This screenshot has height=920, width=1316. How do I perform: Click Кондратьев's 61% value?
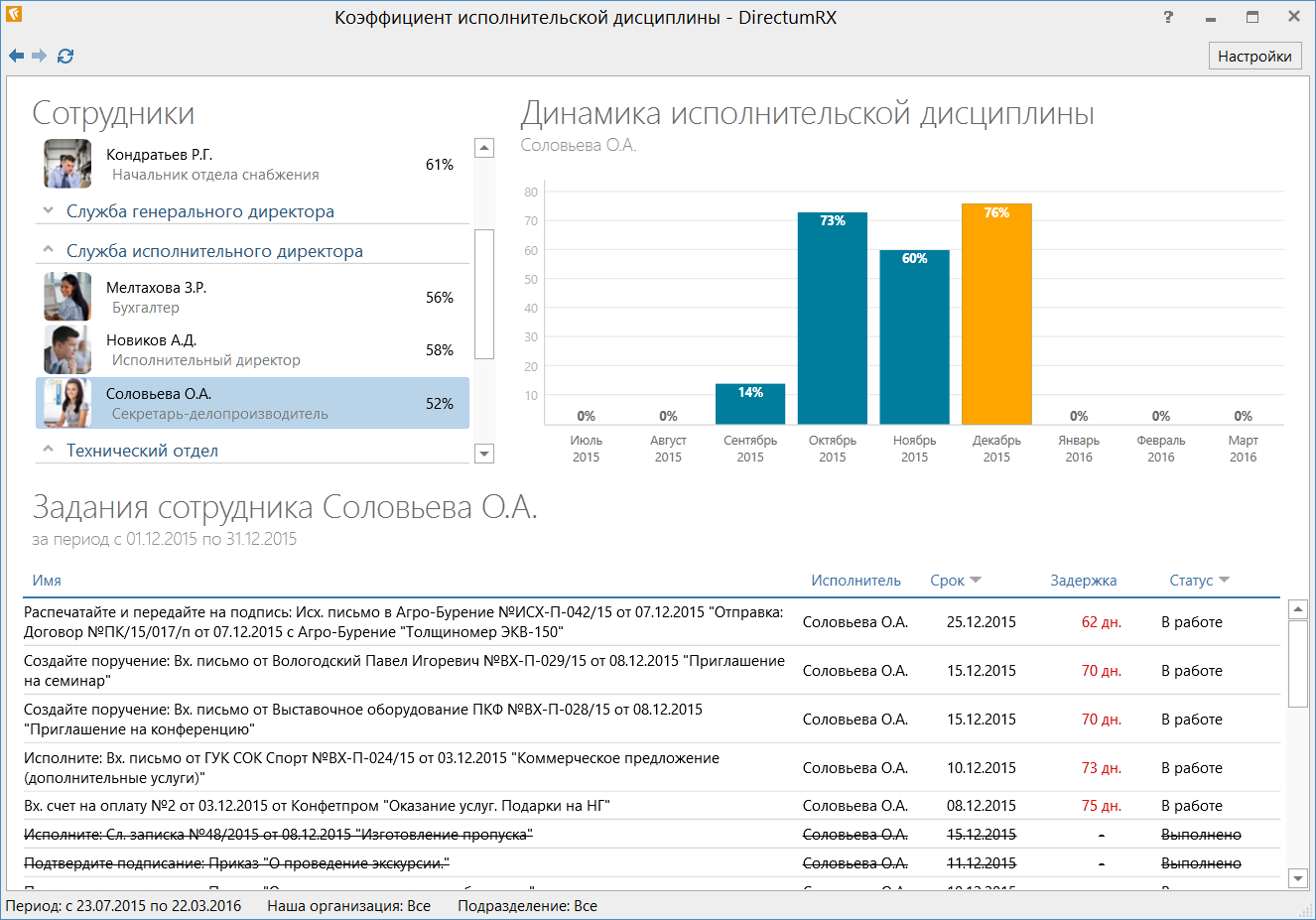440,165
